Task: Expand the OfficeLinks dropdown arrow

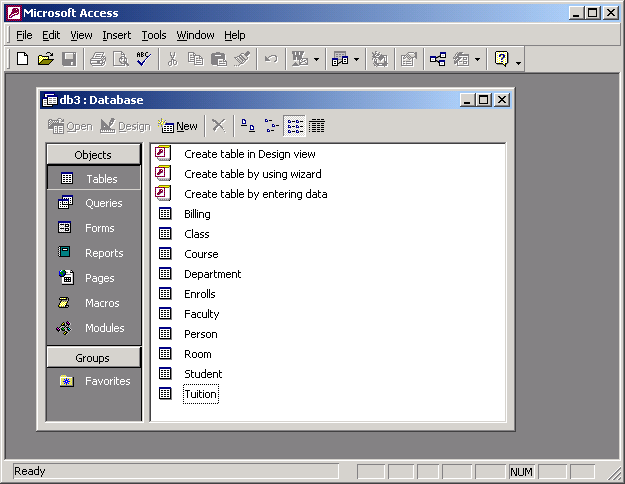Action: [x=317, y=59]
